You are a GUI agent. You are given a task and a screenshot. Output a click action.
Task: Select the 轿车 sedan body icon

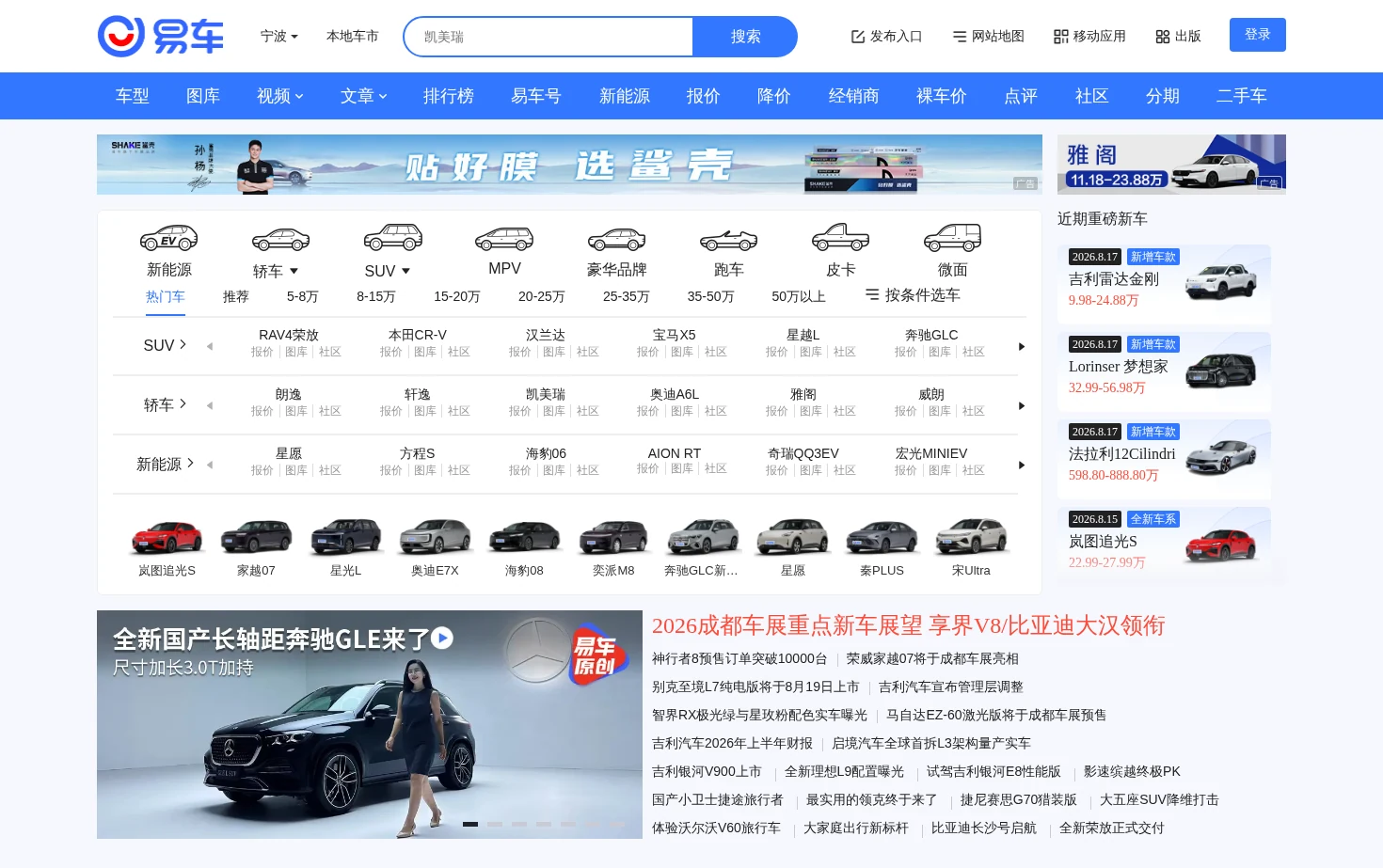click(280, 239)
